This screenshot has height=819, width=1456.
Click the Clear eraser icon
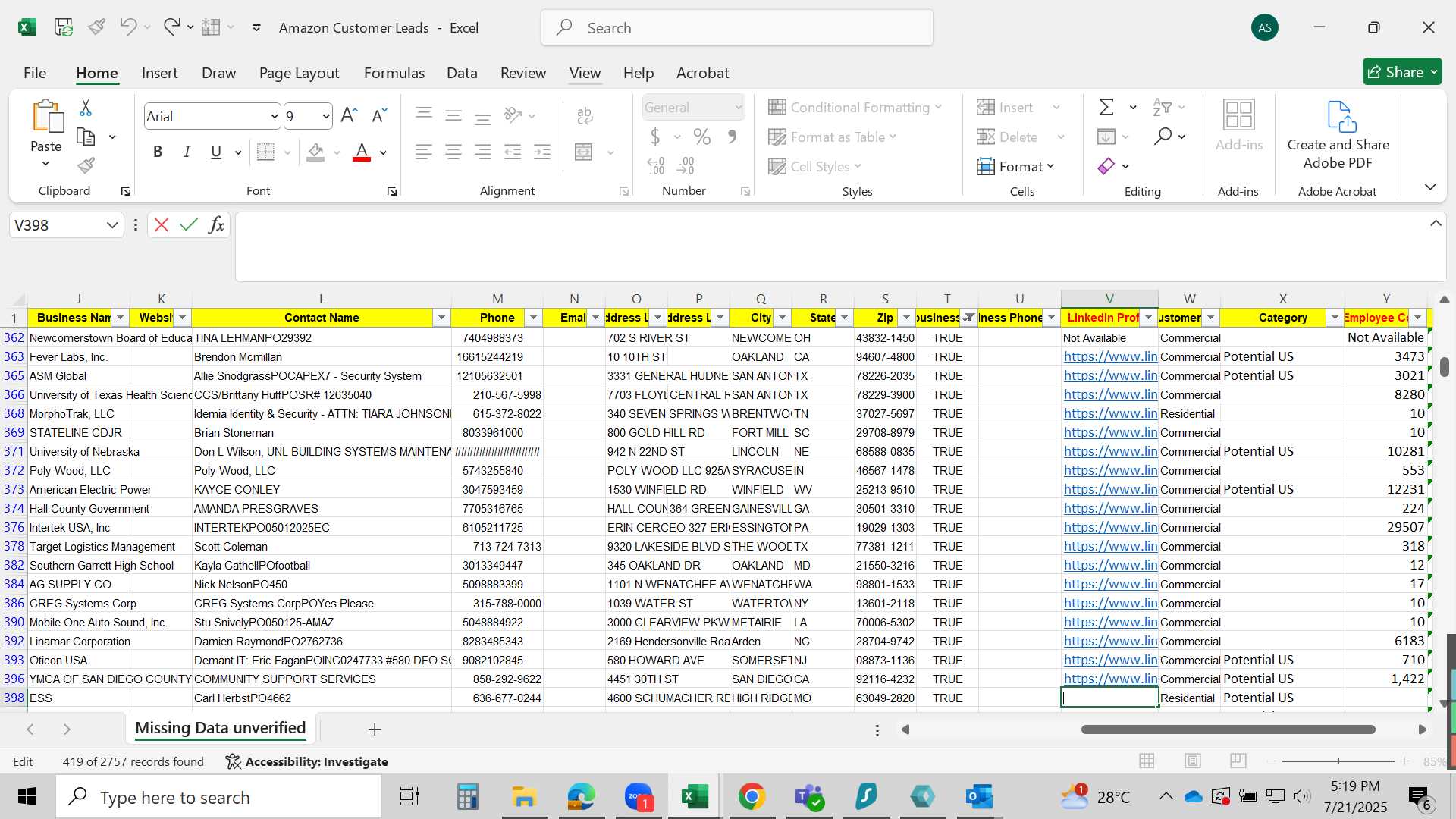click(x=1106, y=166)
